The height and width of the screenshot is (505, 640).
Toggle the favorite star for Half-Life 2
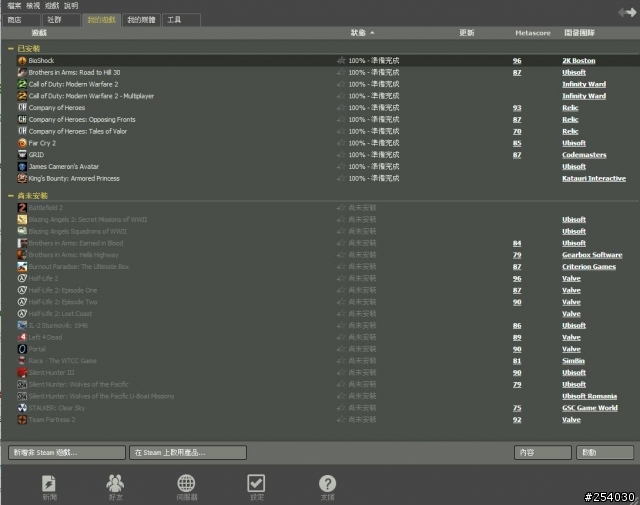point(341,278)
